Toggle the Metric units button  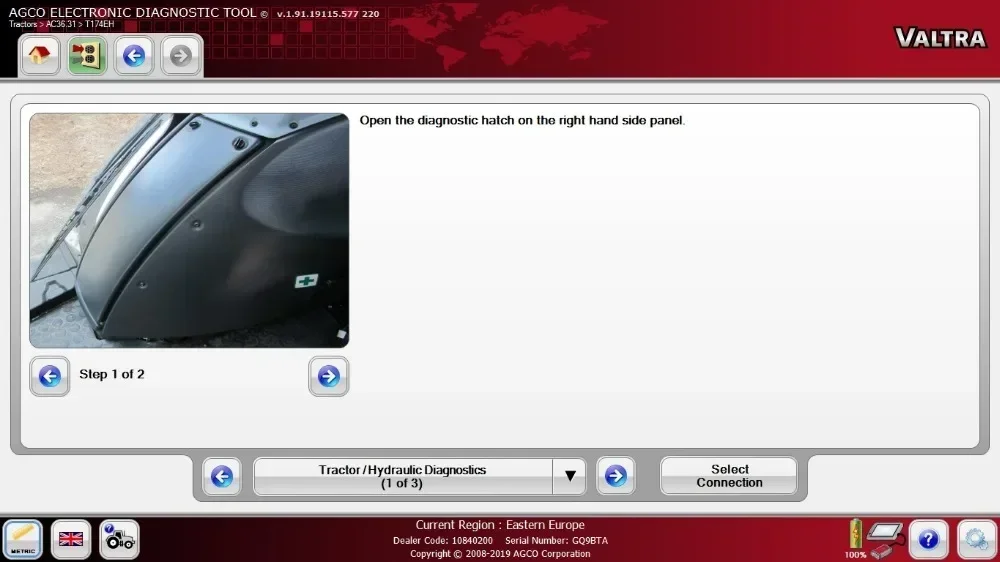[23, 539]
